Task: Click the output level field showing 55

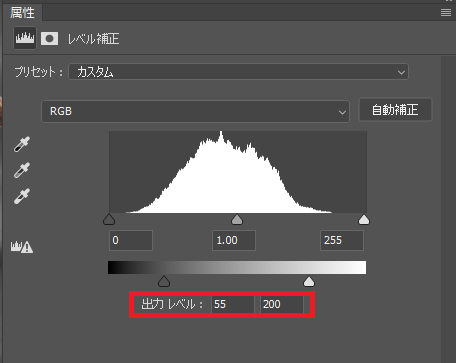Action: [233, 304]
